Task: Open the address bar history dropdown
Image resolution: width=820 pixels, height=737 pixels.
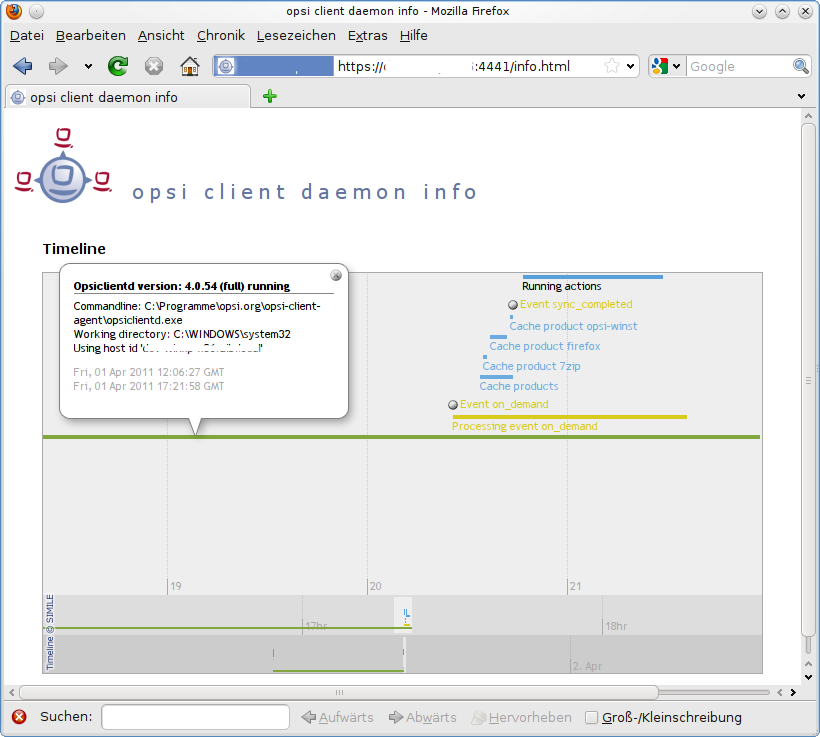Action: coord(630,66)
